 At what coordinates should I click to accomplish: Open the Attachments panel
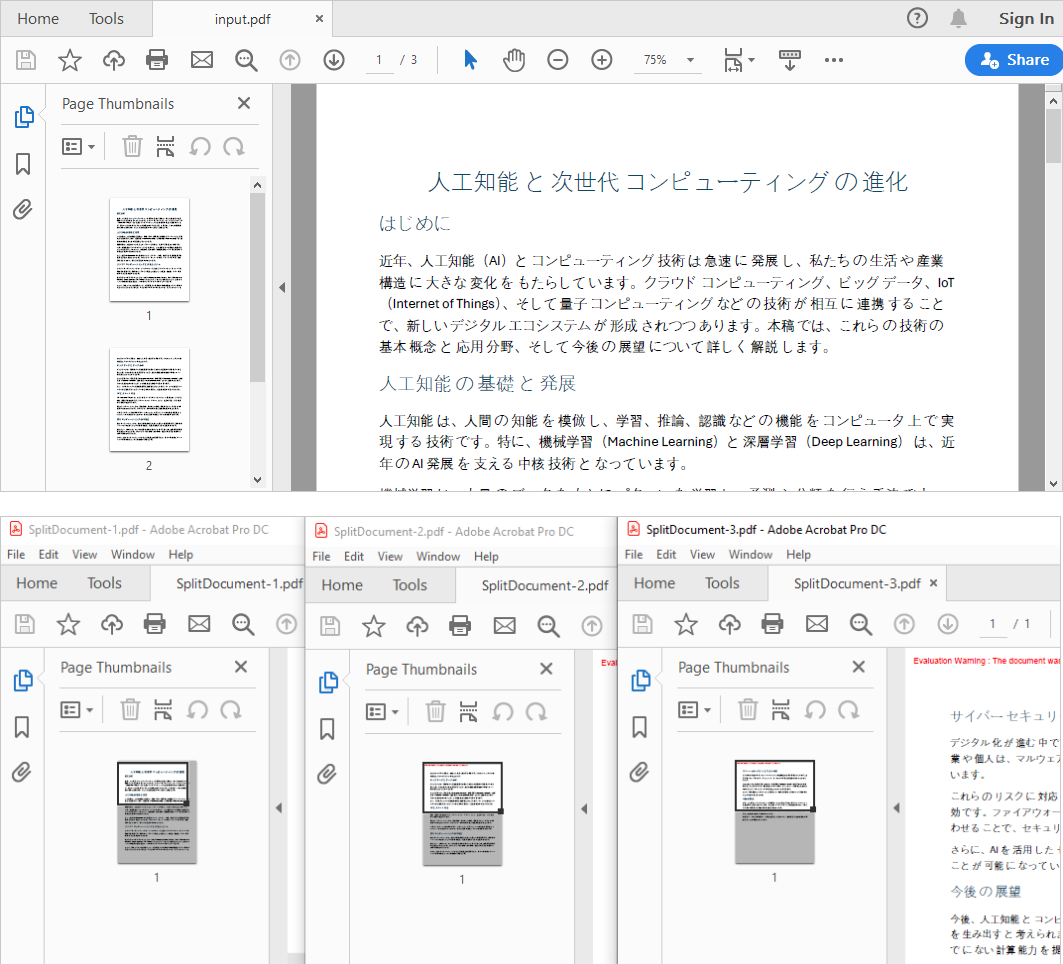[24, 209]
